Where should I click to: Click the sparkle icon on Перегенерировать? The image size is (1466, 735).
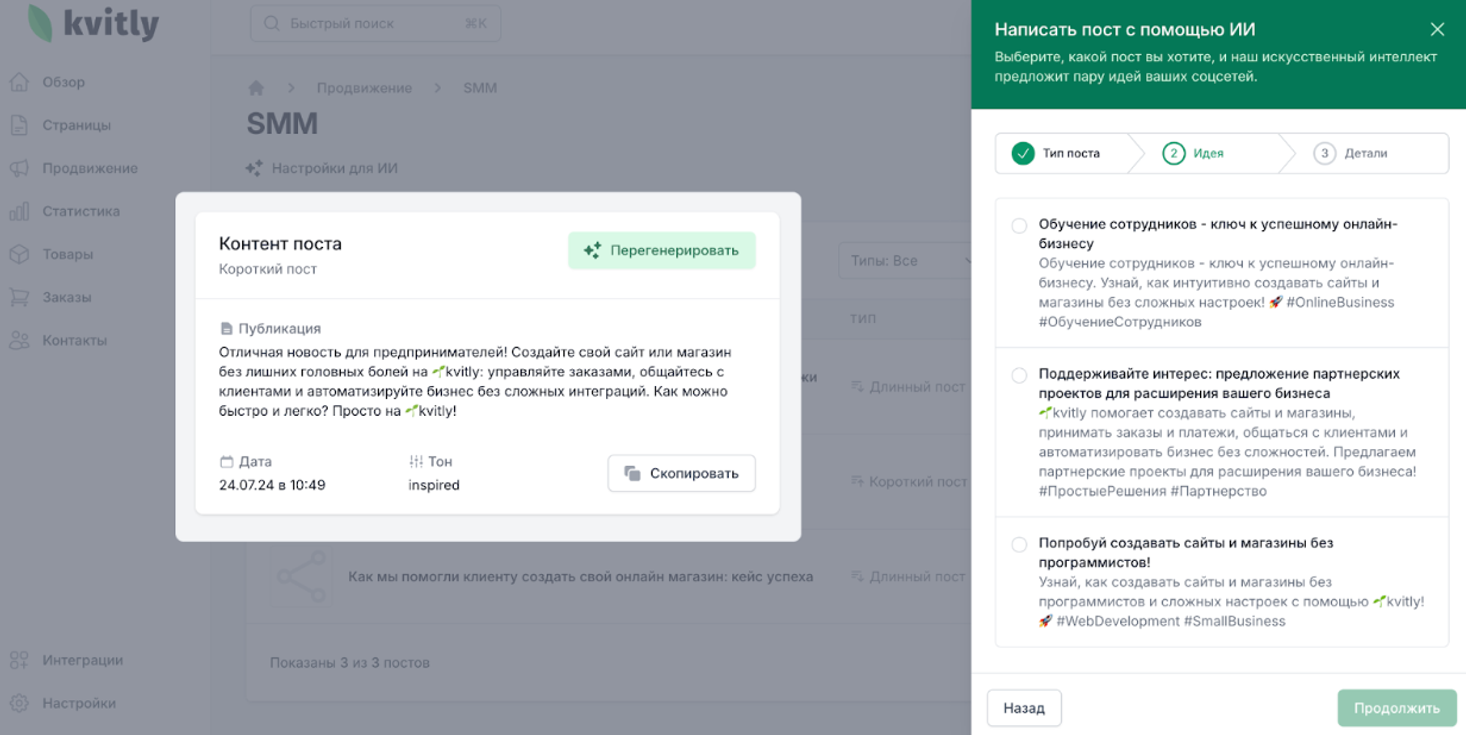593,250
